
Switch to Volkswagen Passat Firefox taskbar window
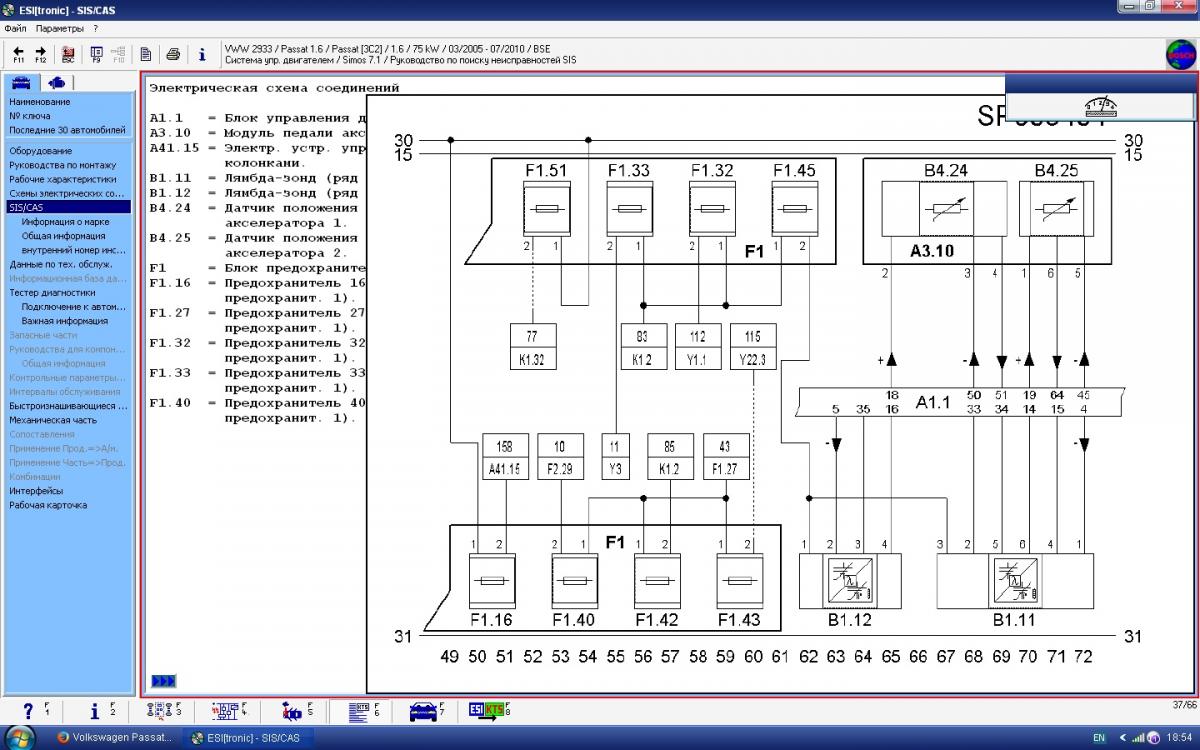(x=117, y=737)
